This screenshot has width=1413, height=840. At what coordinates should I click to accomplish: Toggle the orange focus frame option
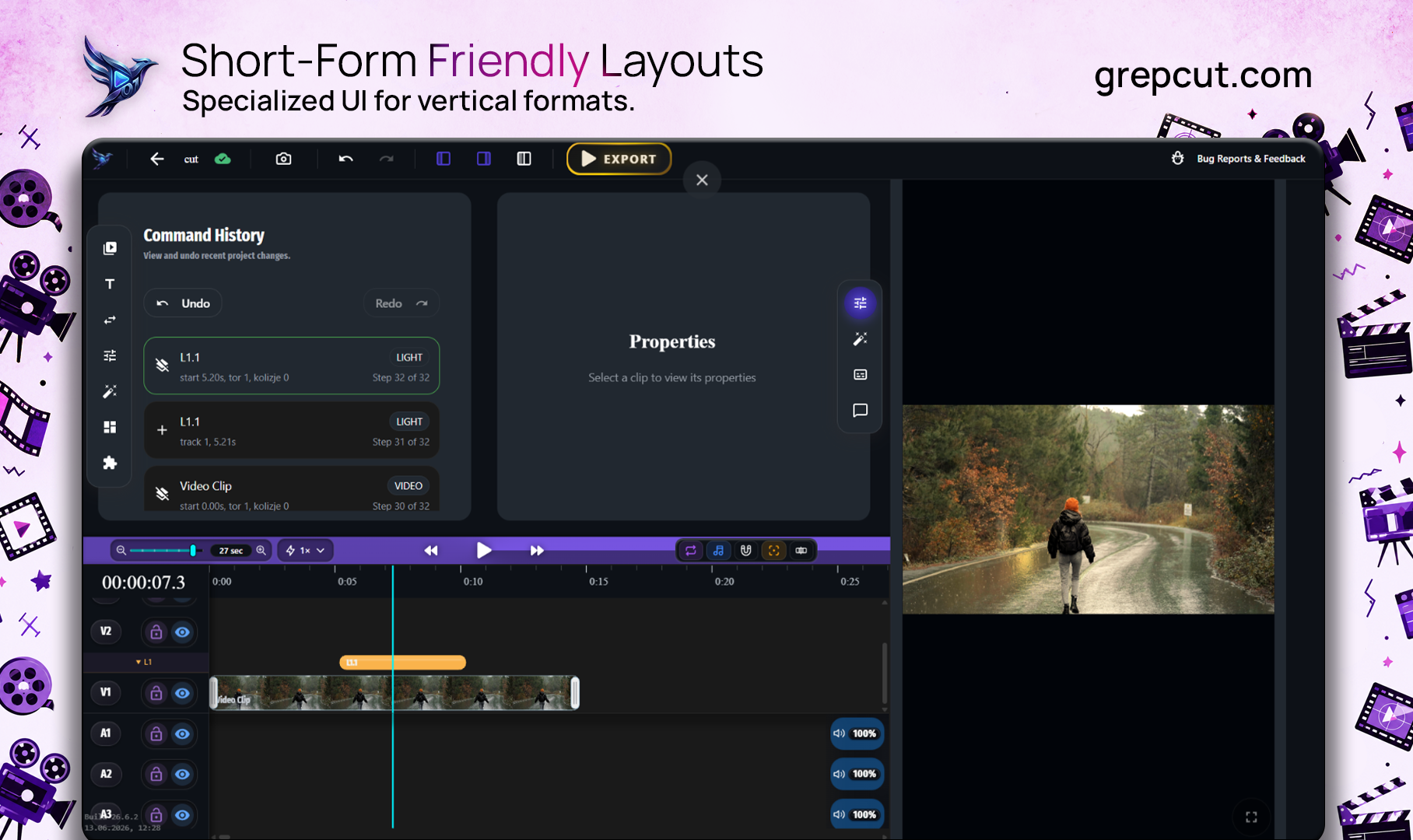(773, 551)
